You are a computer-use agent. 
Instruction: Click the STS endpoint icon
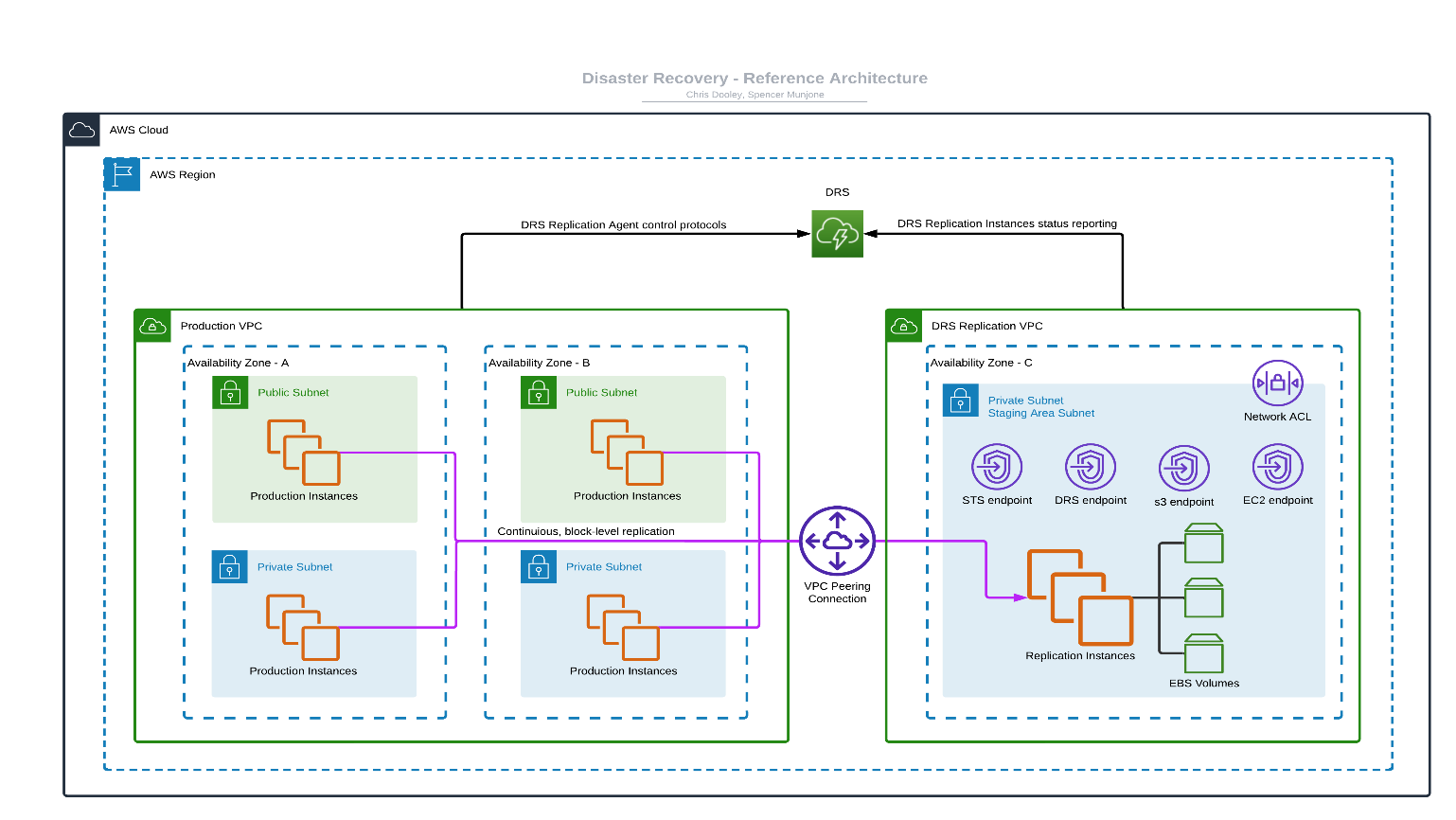click(997, 467)
